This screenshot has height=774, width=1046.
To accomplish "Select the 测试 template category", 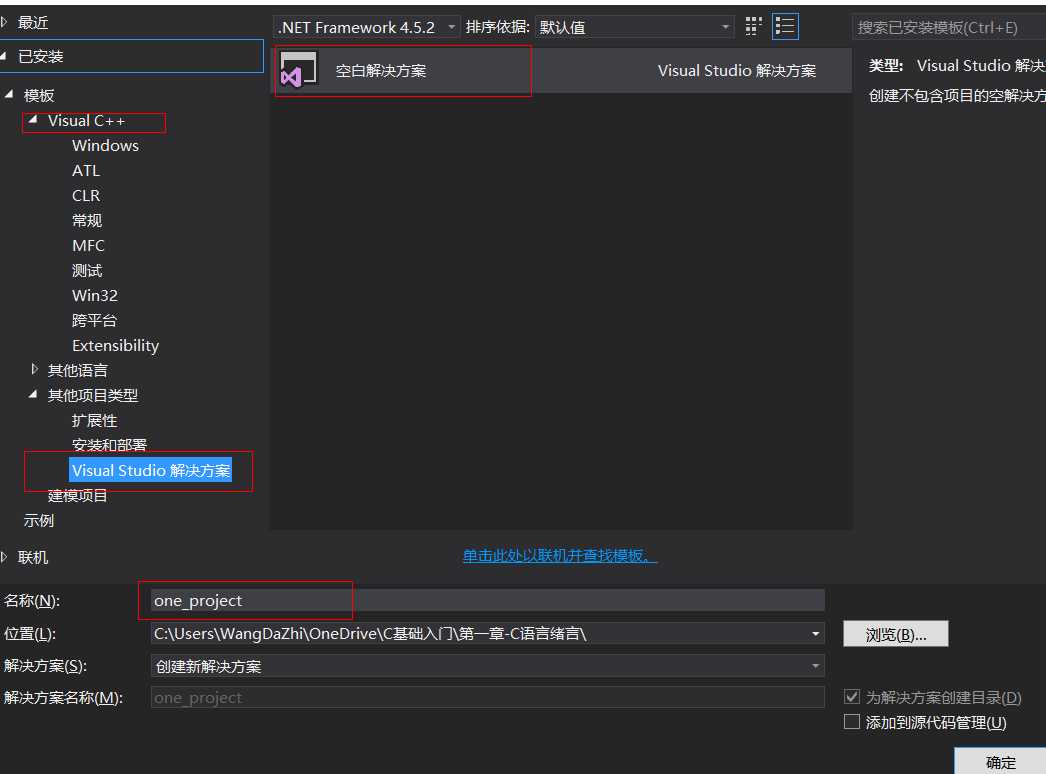I will click(x=87, y=270).
